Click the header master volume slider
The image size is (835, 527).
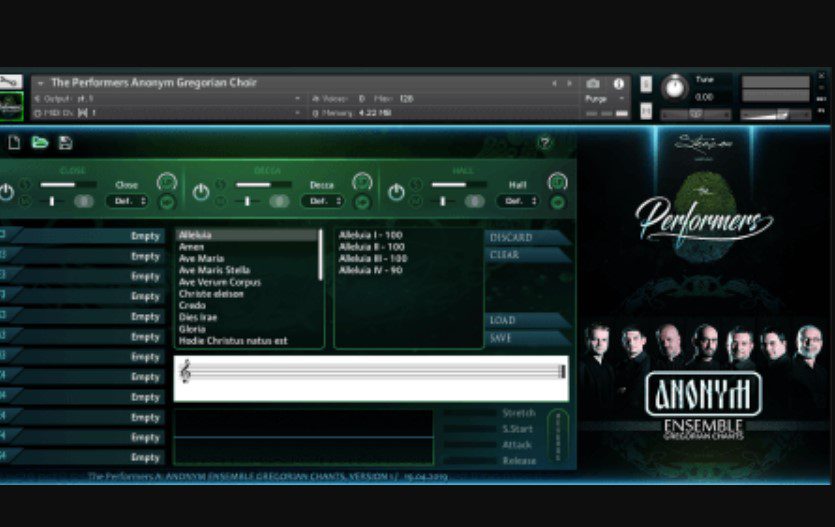click(776, 114)
